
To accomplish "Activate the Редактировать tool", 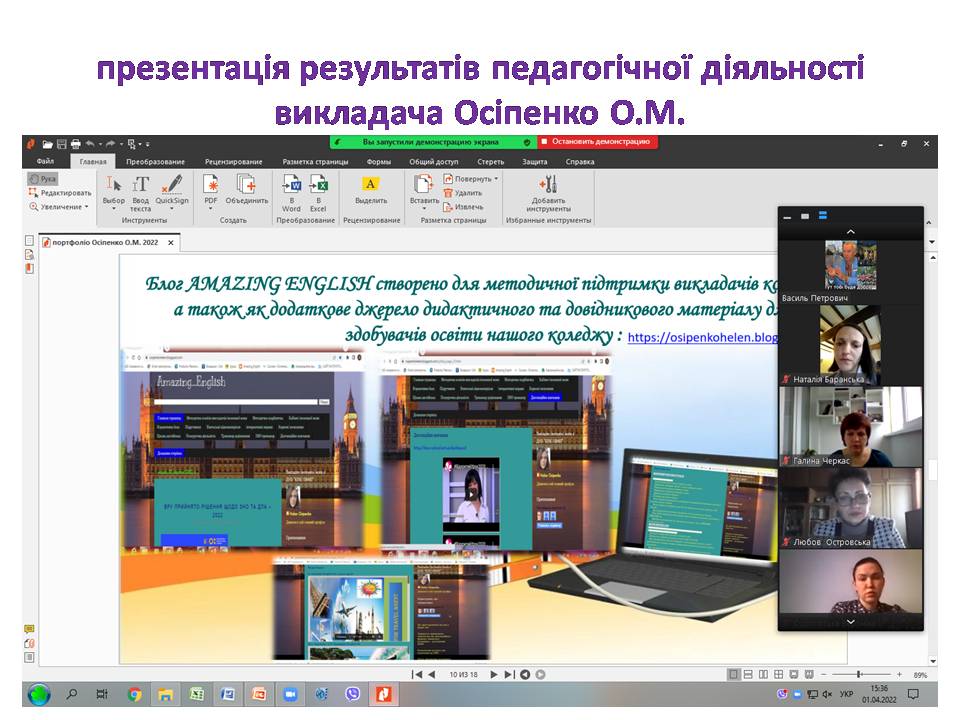I will [x=60, y=193].
